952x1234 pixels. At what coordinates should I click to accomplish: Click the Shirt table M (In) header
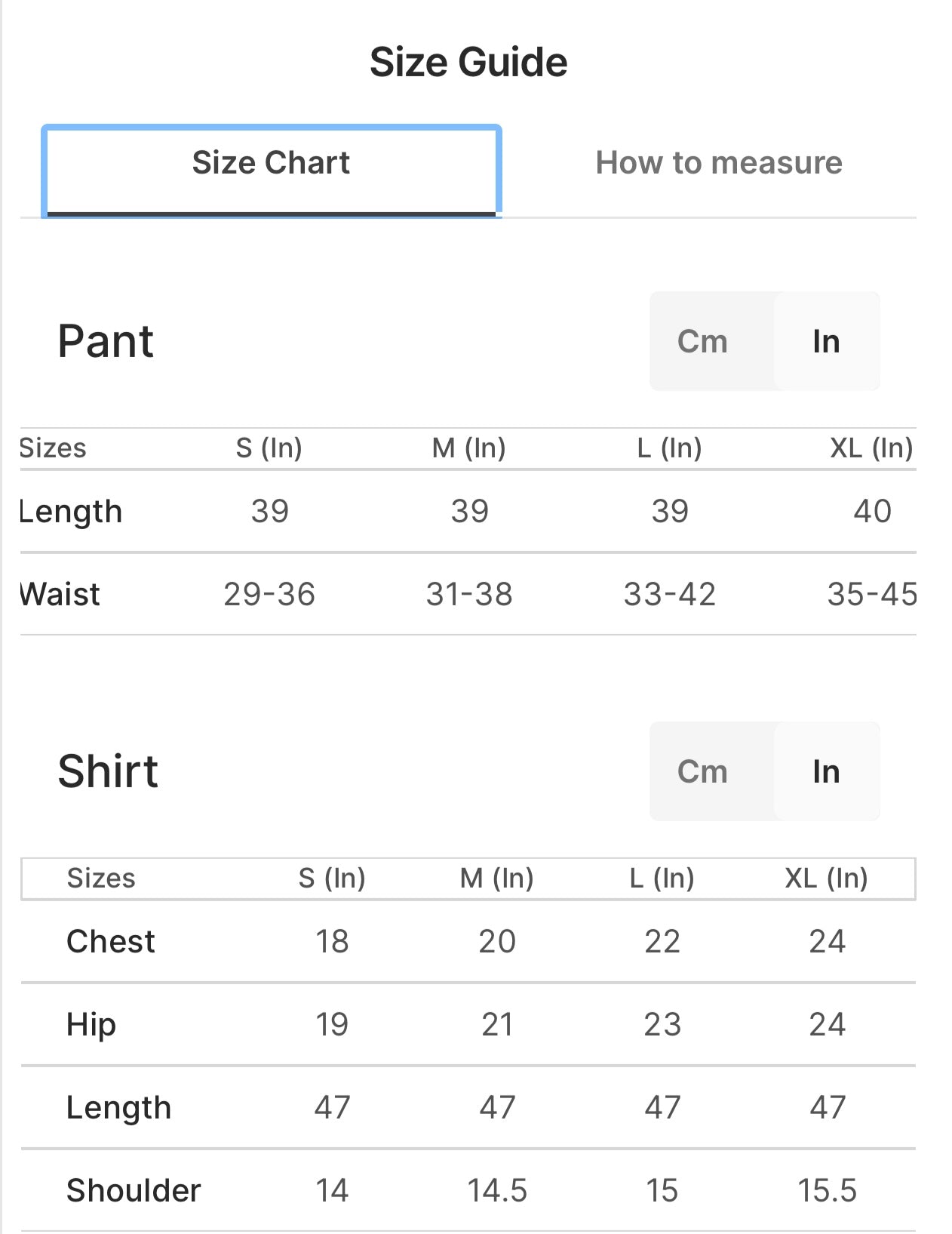pos(496,879)
